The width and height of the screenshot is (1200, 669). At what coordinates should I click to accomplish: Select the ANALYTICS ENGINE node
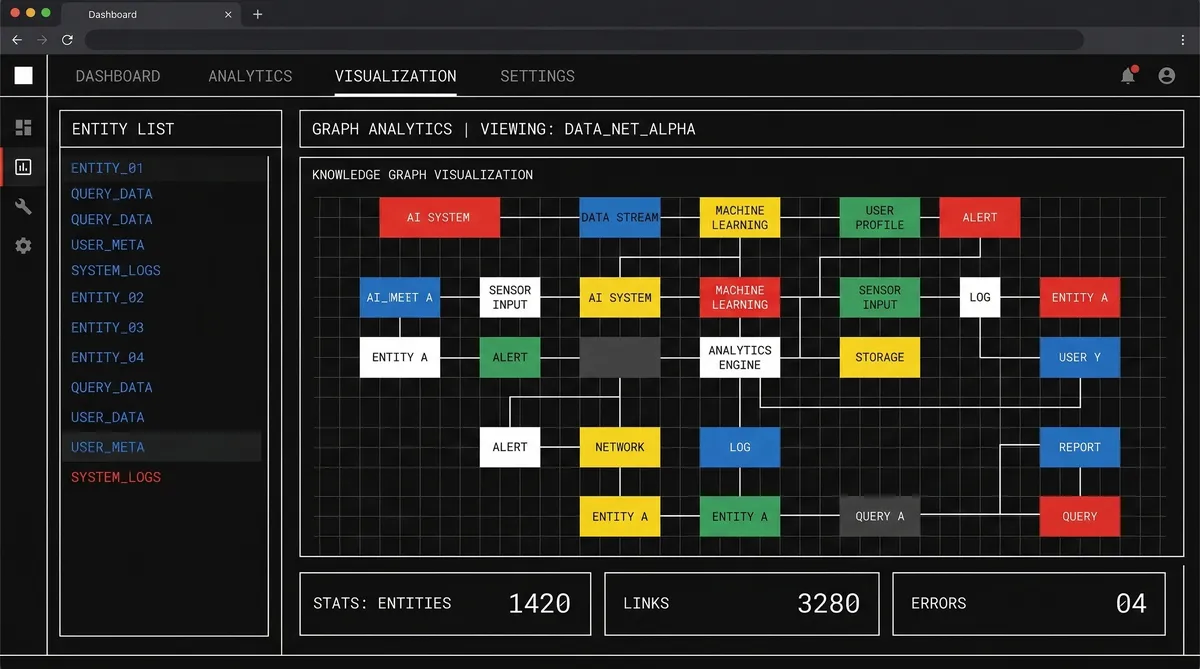click(x=739, y=357)
